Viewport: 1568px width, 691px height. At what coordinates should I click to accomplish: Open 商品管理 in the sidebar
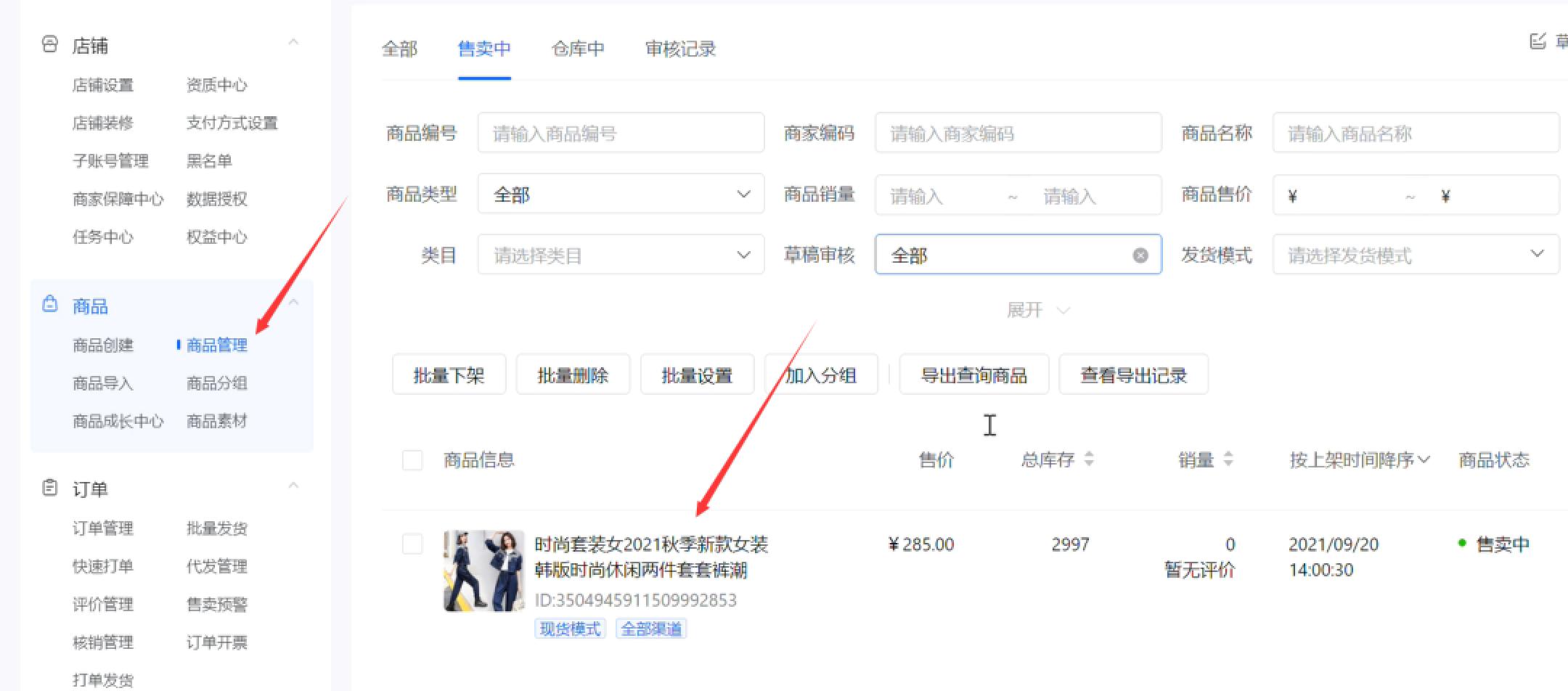coord(217,345)
